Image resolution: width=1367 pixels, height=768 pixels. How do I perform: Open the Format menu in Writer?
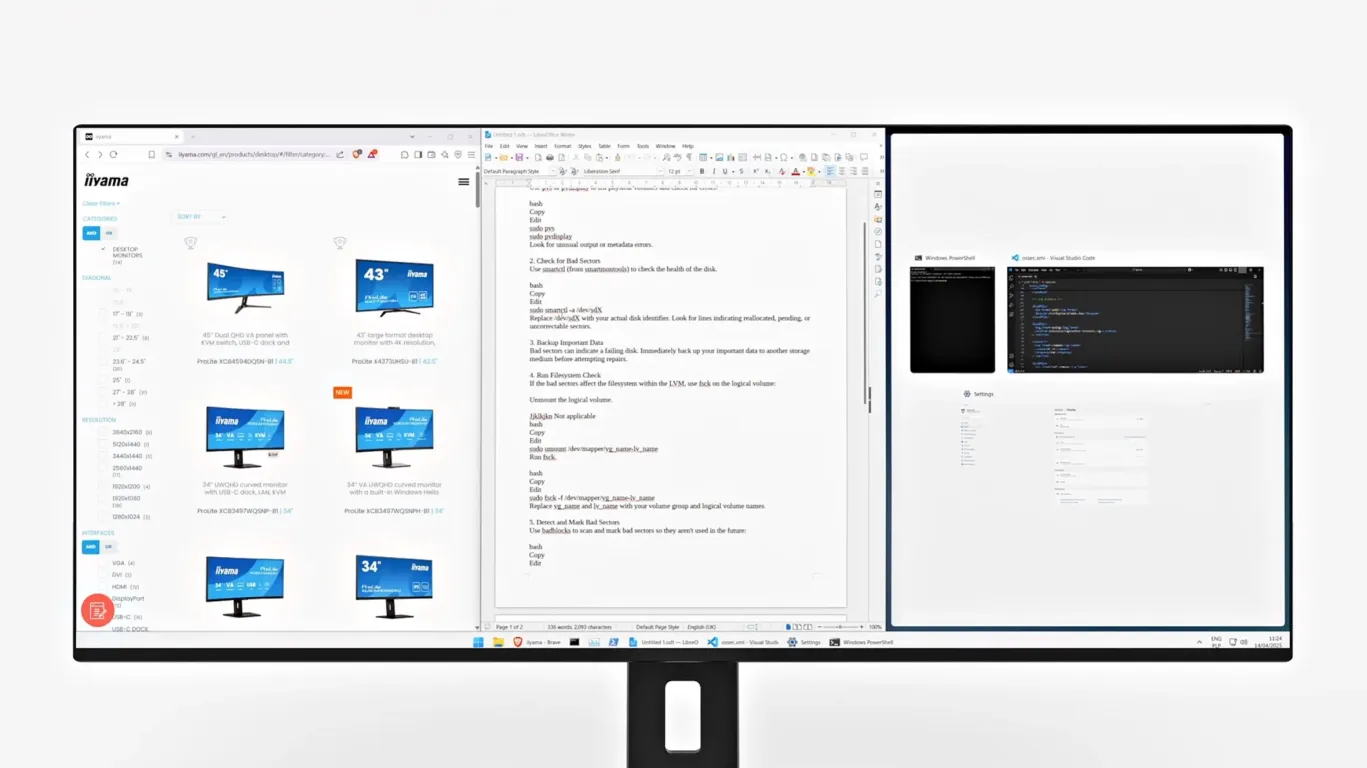click(x=562, y=146)
